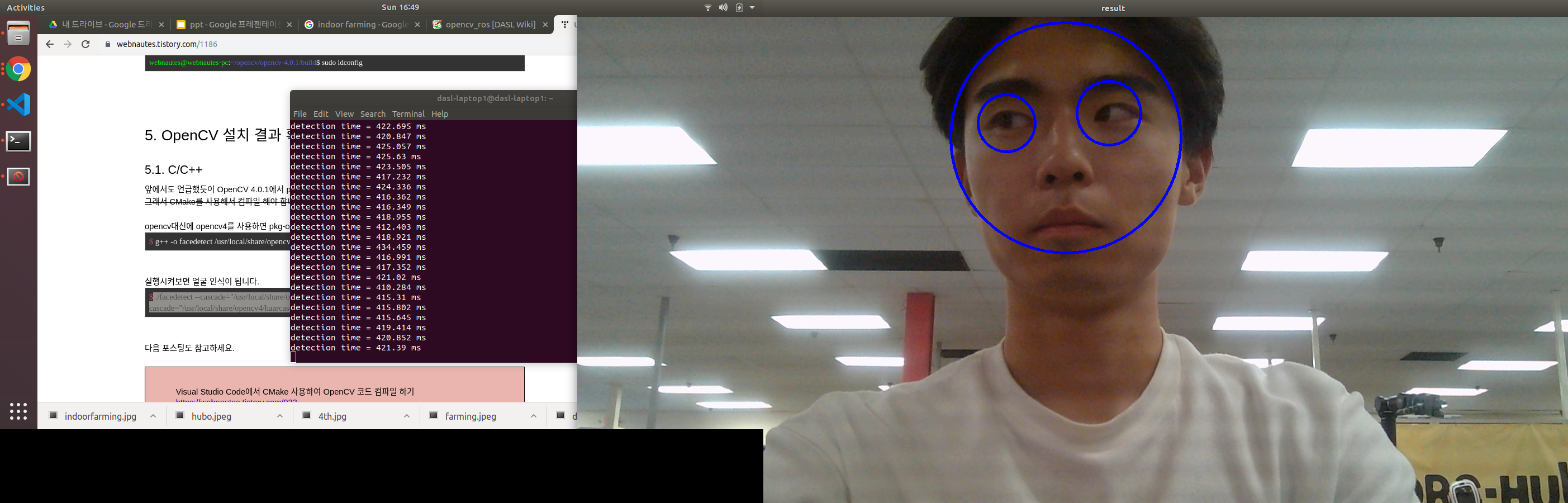The height and width of the screenshot is (503, 1568).
Task: Click line 'detection time = 410.284 ms'
Action: pos(358,287)
